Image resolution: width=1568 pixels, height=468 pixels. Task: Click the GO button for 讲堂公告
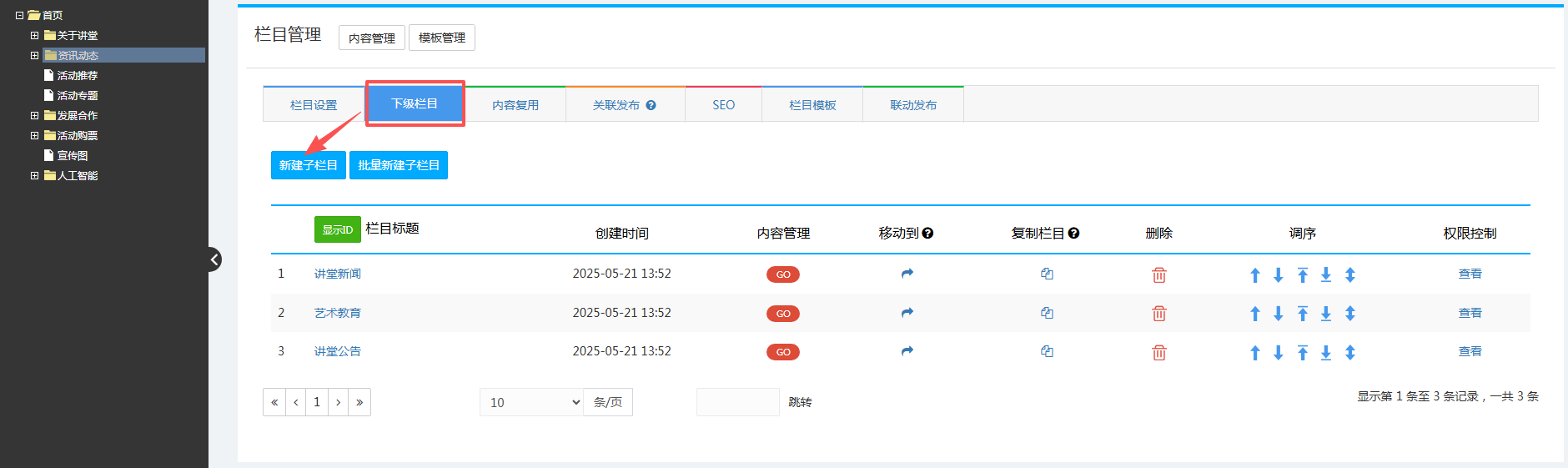click(782, 352)
